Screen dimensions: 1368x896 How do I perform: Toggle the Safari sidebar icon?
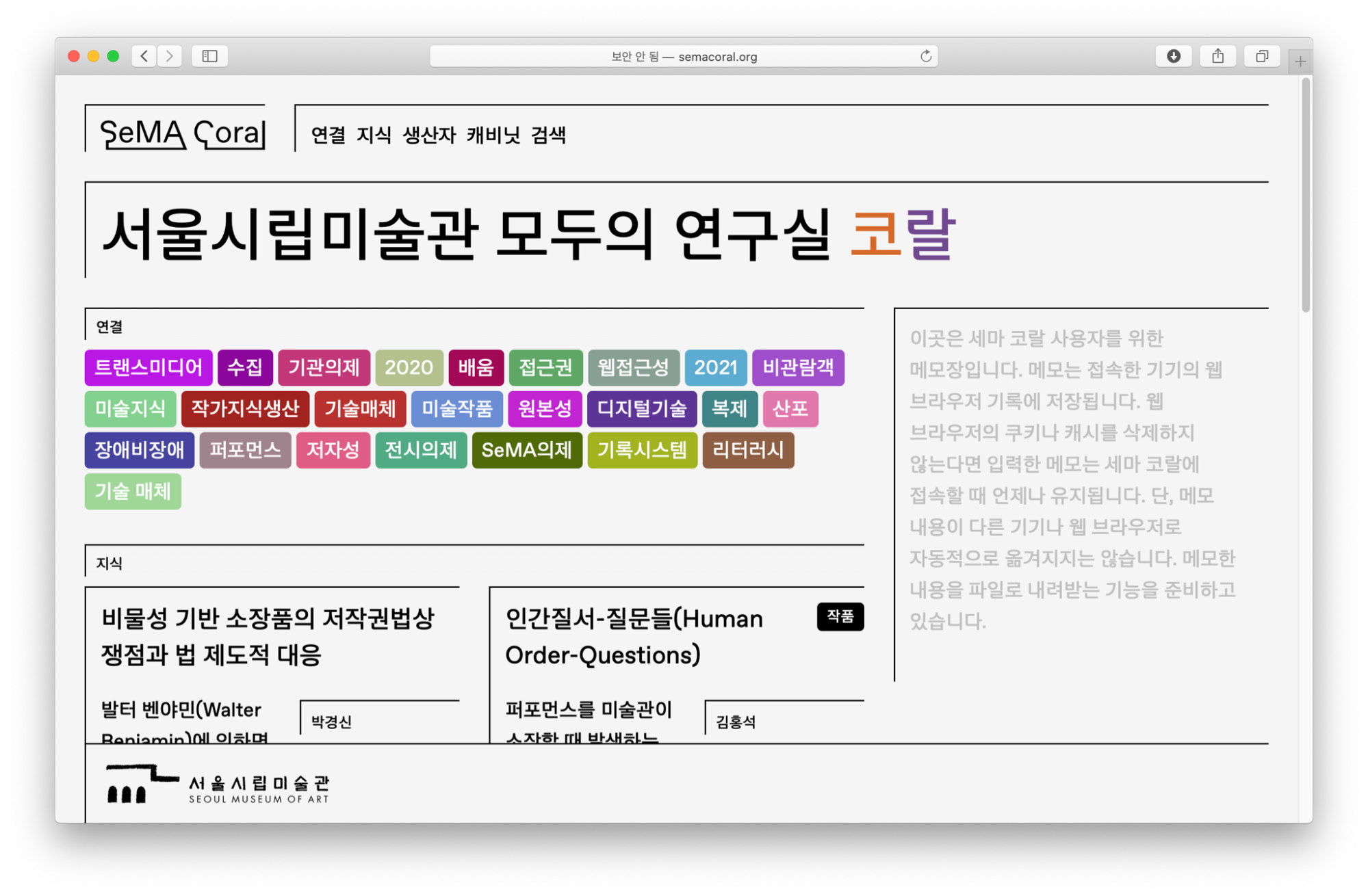[209, 56]
